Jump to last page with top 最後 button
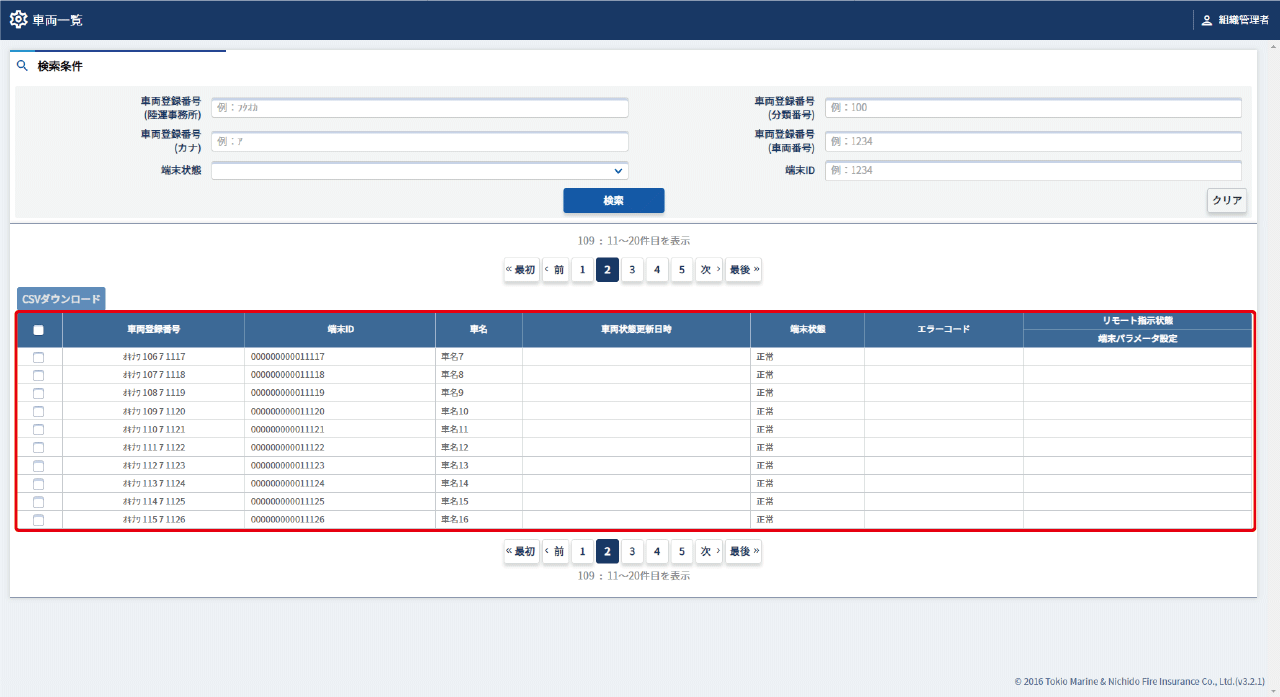 pos(743,270)
